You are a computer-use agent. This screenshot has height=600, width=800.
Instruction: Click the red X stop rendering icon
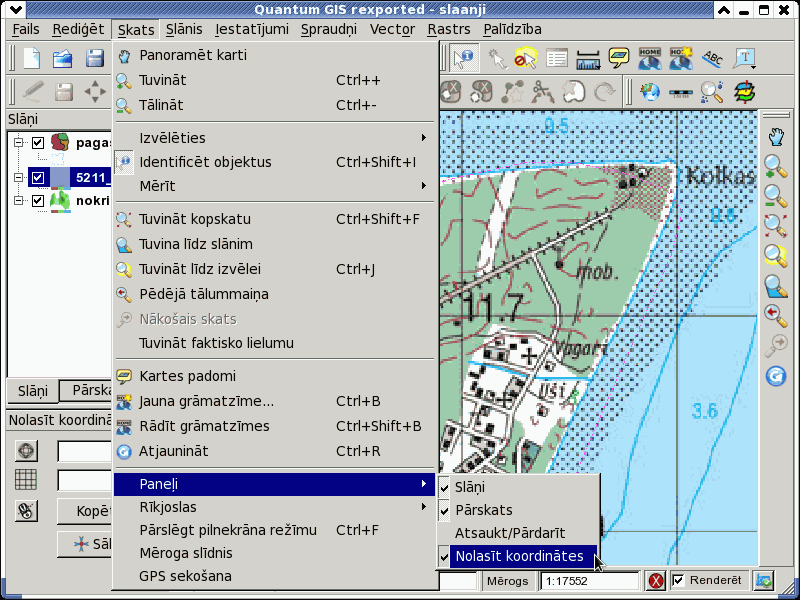pyautogui.click(x=656, y=581)
